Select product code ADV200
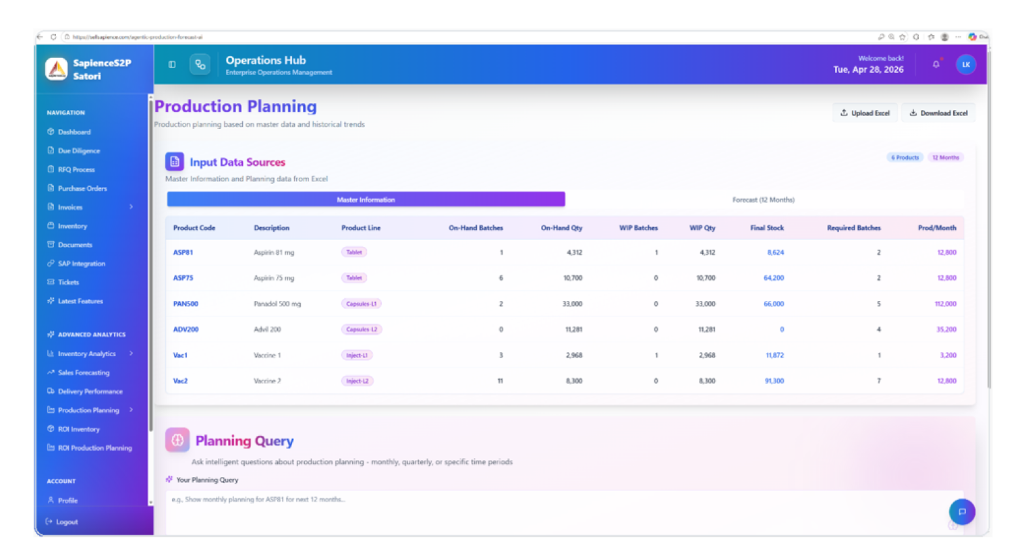 (185, 330)
